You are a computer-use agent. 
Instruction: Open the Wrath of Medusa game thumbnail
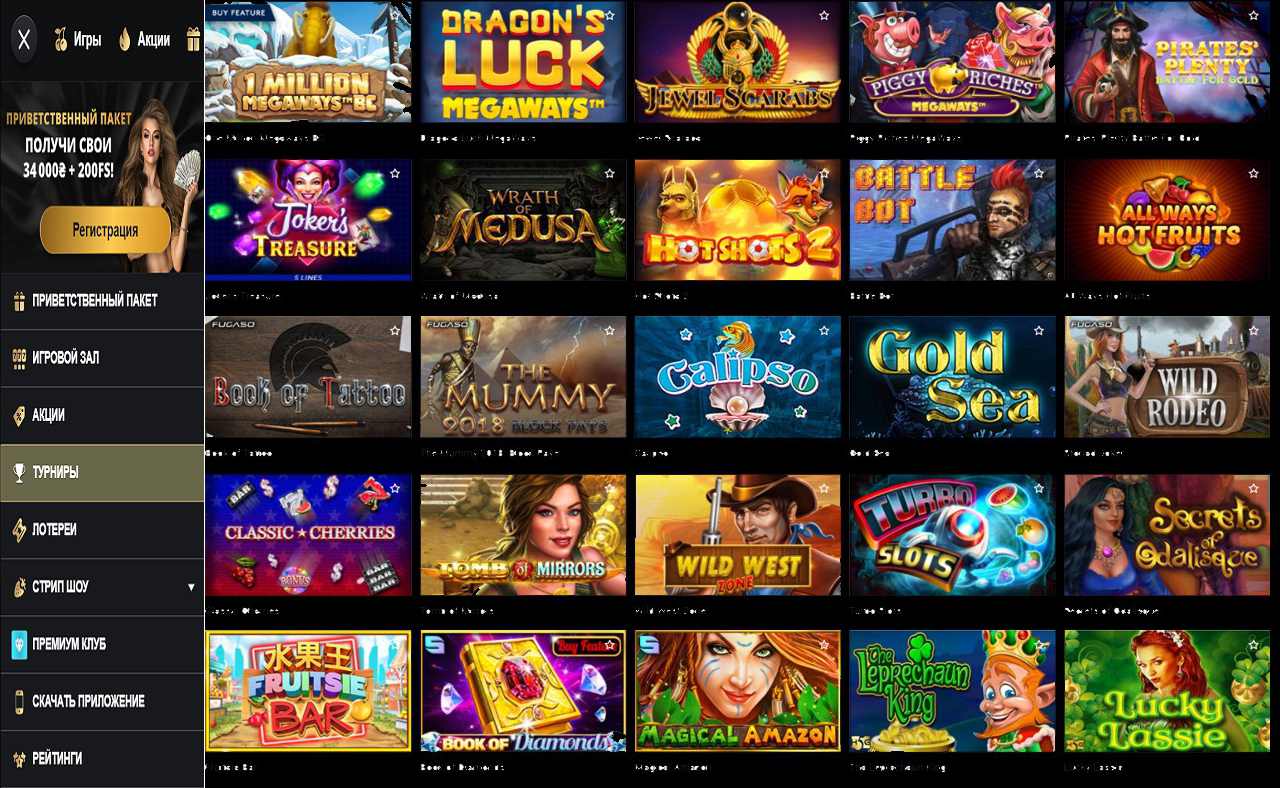click(523, 220)
